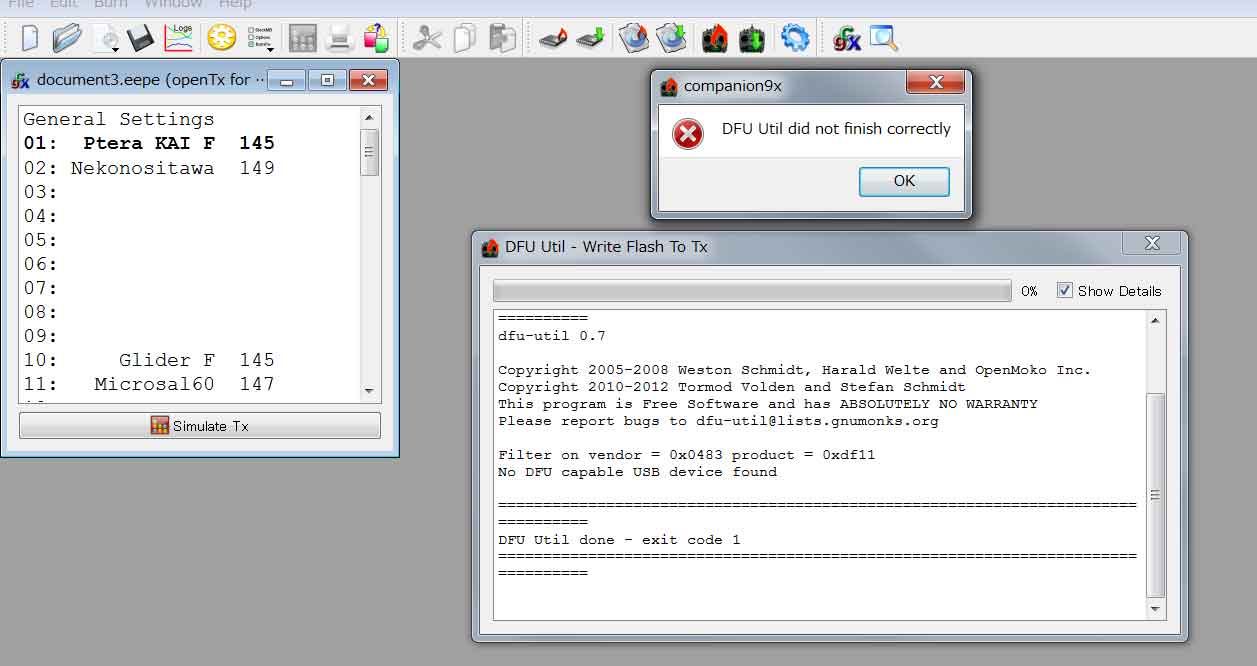Open burn configuration gear icon
The height and width of the screenshot is (666, 1257).
point(795,39)
